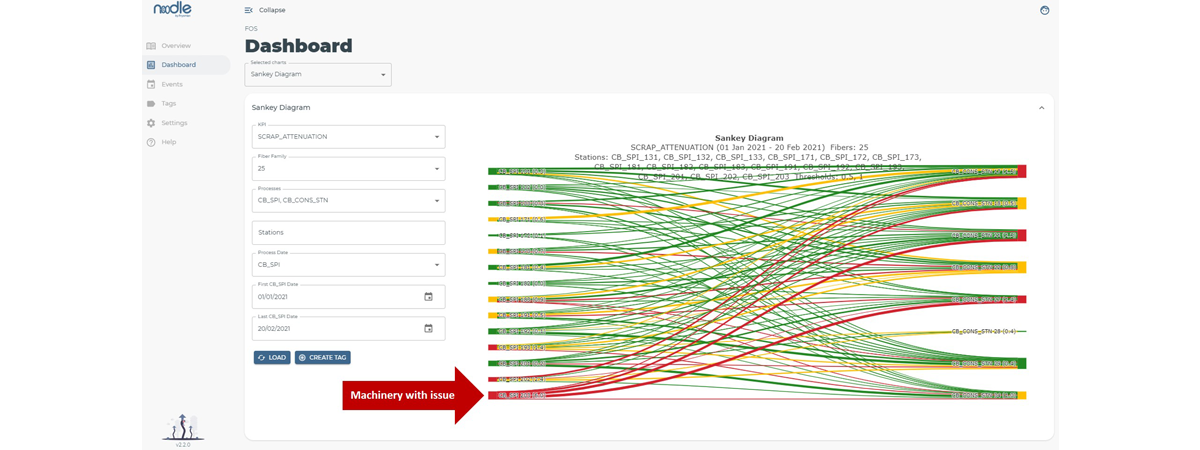Open the KPI dropdown showing SCRAP_ATTENUATION

tap(348, 137)
